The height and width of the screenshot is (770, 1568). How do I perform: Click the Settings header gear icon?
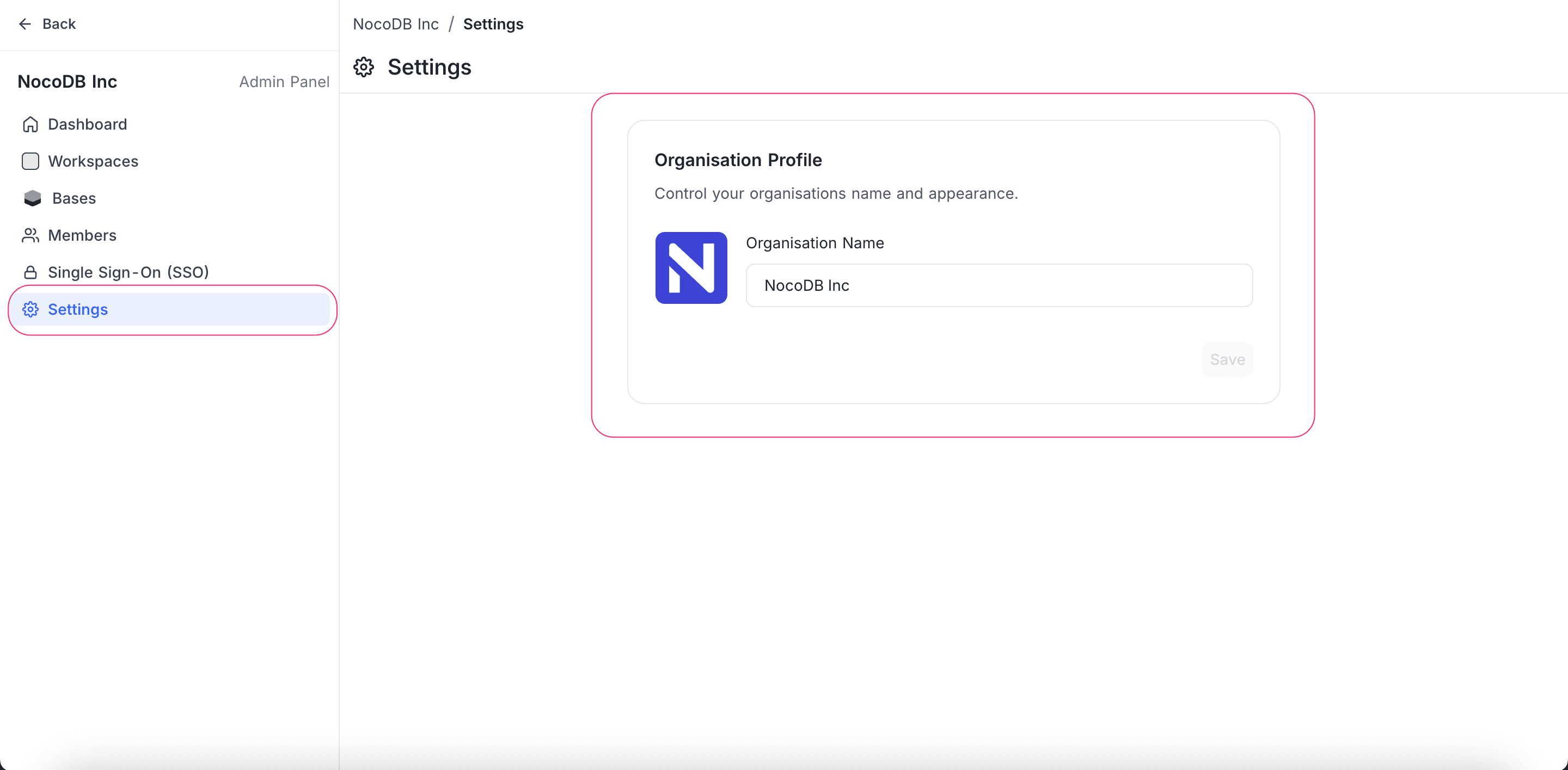click(x=364, y=67)
